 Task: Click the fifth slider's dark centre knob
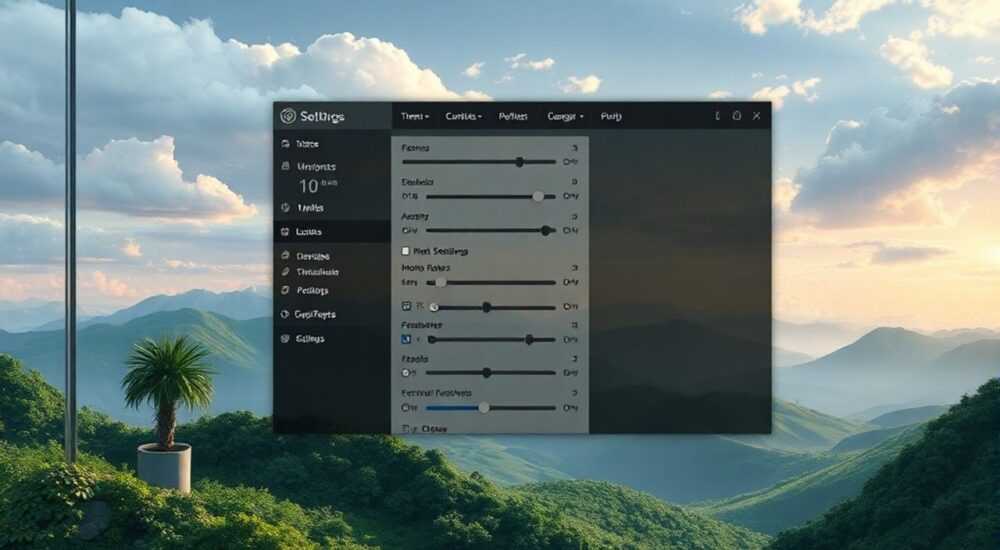487,308
